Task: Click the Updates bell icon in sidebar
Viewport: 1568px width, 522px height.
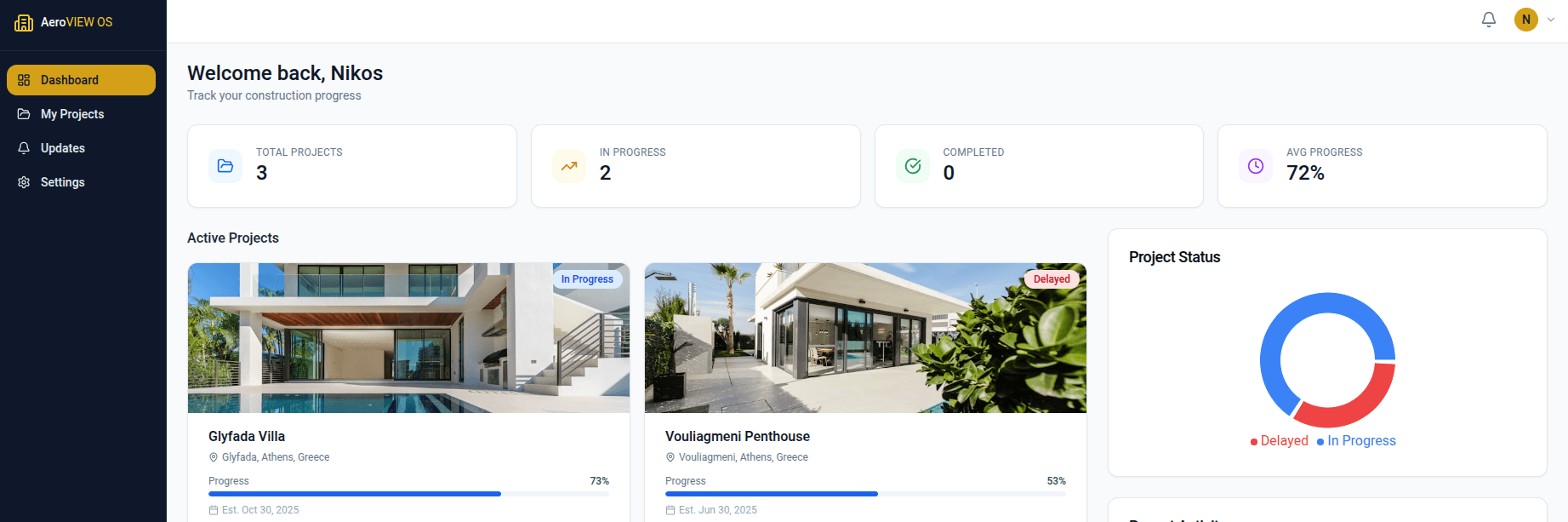Action: pyautogui.click(x=24, y=148)
